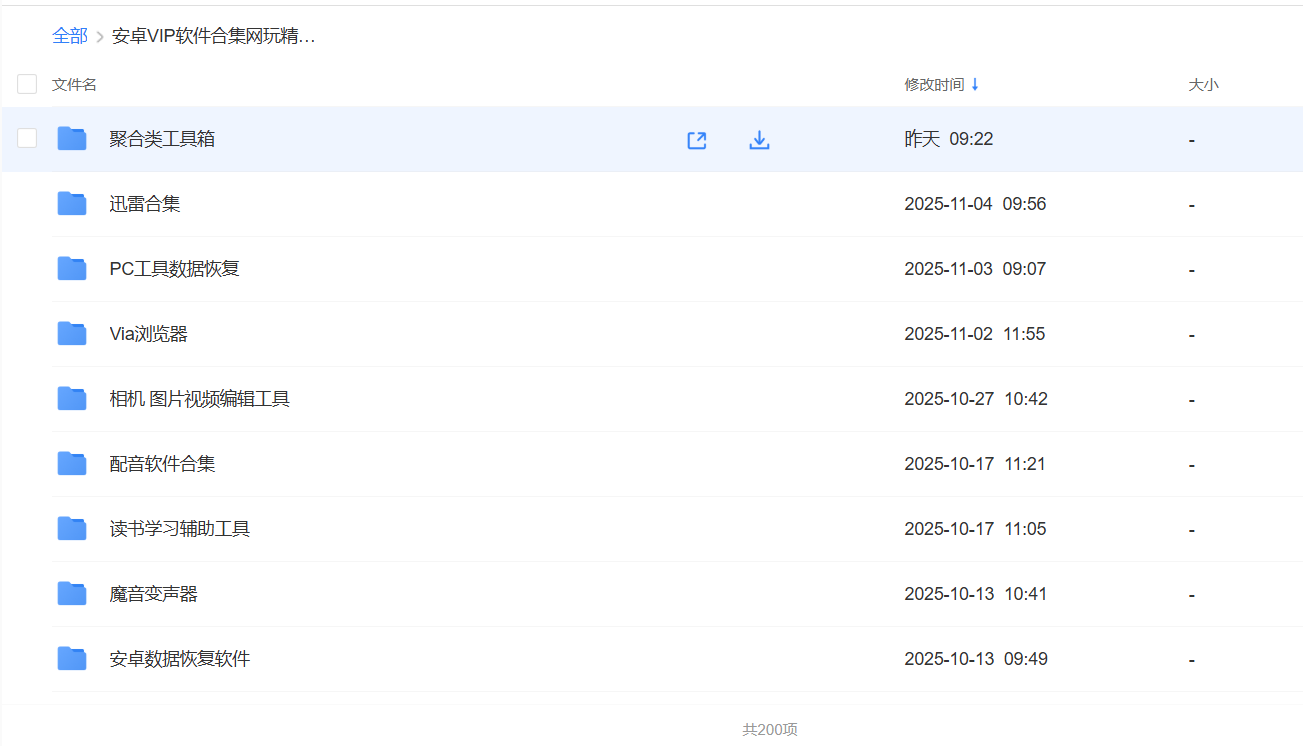Select the 迅雷合集 row modified date
Viewport: 1303px width, 746px height.
(975, 204)
